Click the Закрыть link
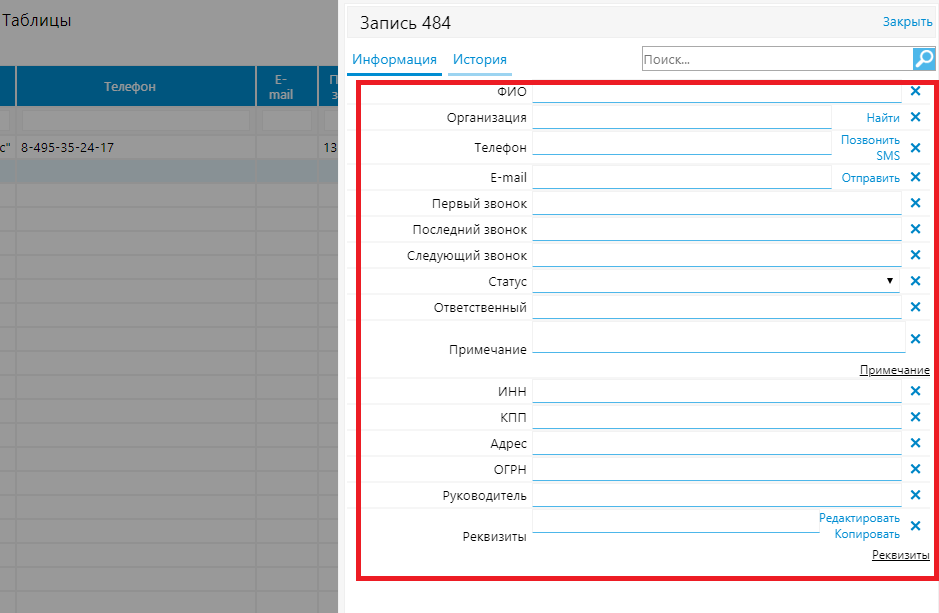939x613 pixels. coord(907,21)
